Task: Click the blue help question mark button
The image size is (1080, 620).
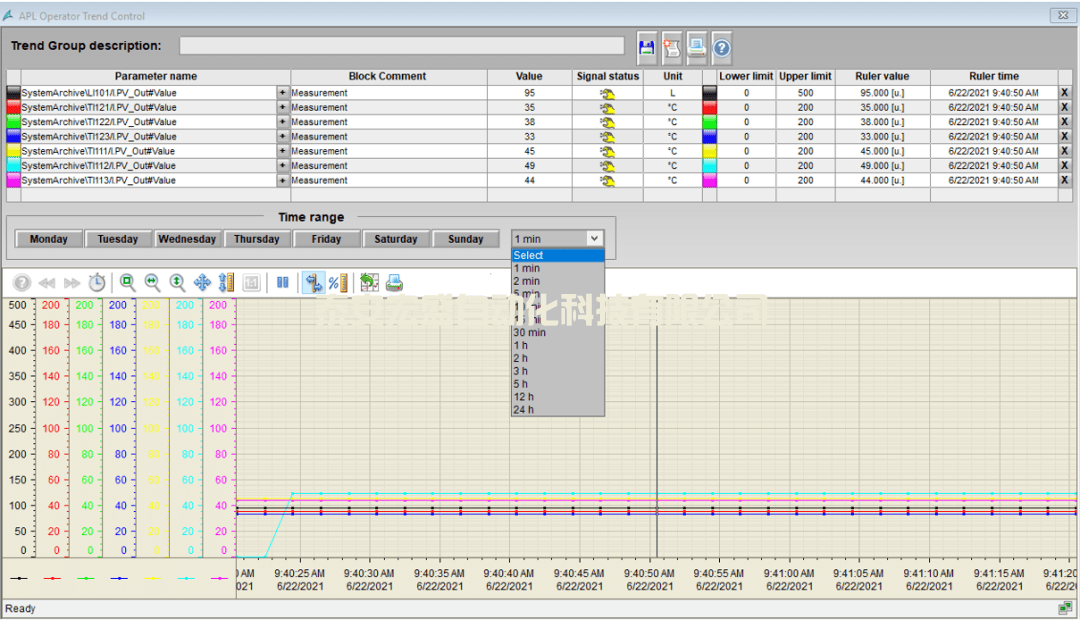Action: 721,47
